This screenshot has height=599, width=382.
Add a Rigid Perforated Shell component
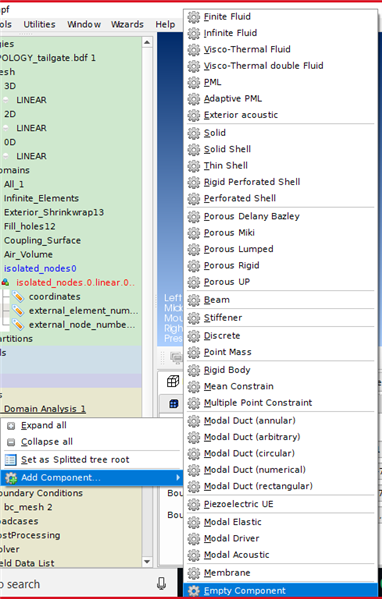coord(281,182)
